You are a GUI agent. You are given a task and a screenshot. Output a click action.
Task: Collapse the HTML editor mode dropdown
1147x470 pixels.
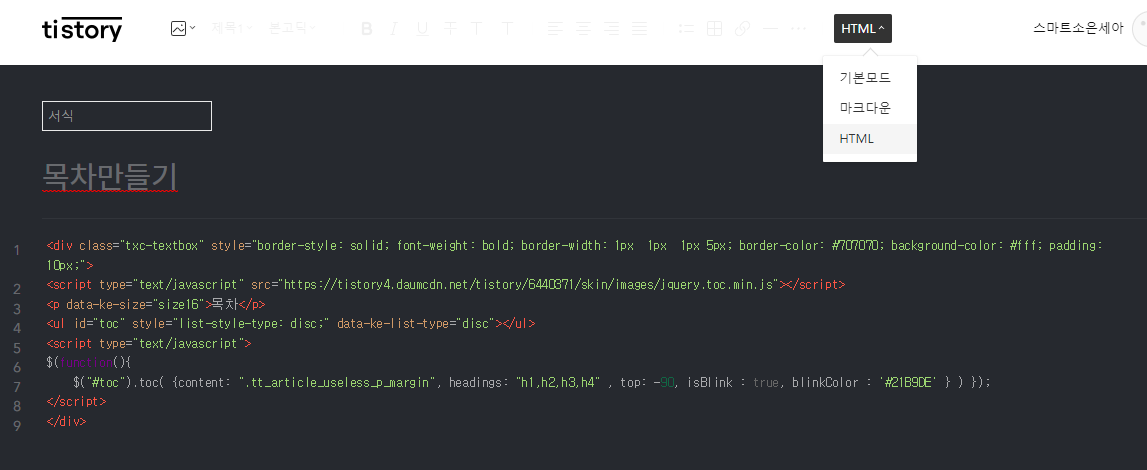[862, 29]
